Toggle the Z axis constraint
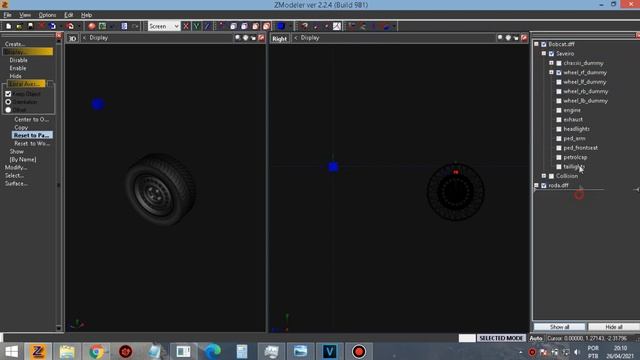Viewport: 640px width, 360px height. coord(207,26)
